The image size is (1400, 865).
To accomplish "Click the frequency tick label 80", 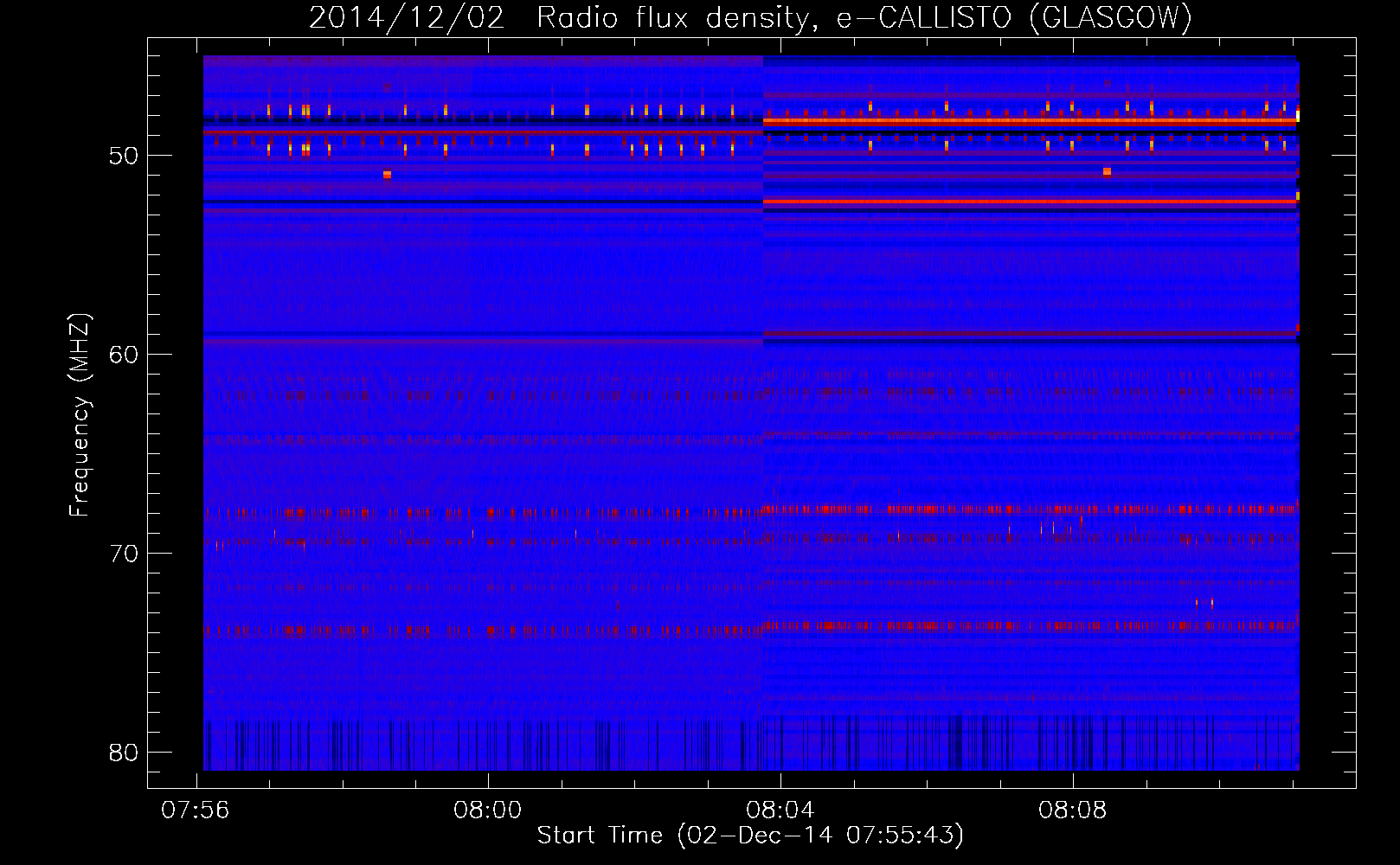I will coord(124,752).
